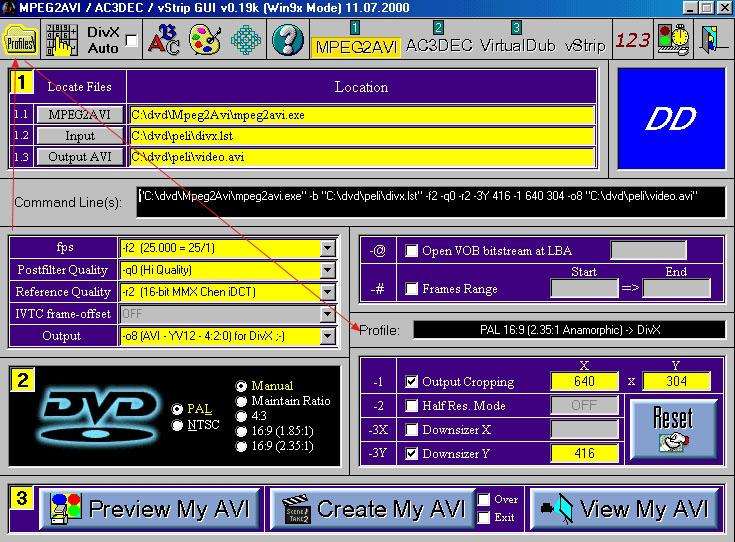Click the Downsizer Y value 416
The height and width of the screenshot is (542, 735).
click(584, 453)
